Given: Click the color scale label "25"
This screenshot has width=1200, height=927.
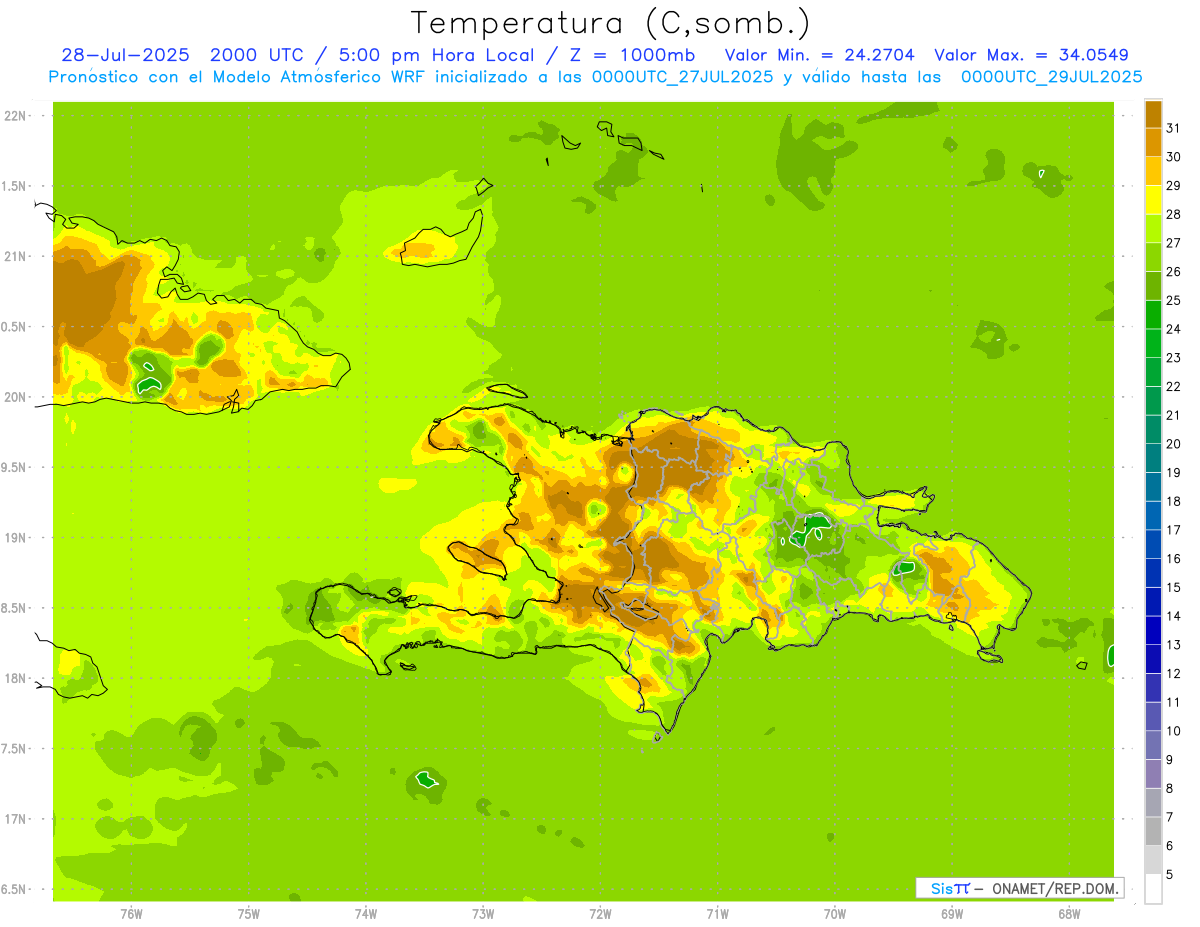Looking at the screenshot, I should (x=1173, y=300).
